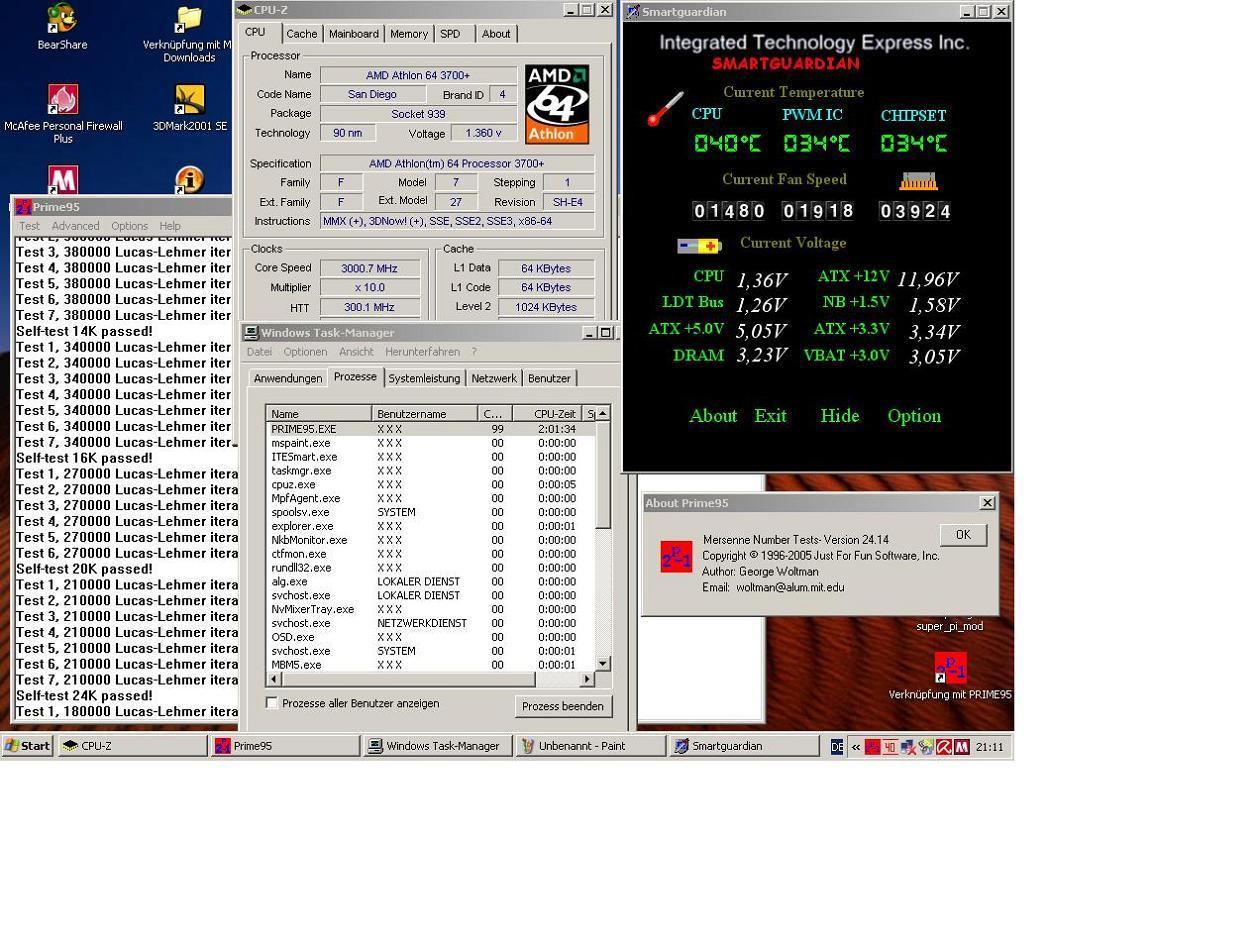Viewport: 1259px width, 944px height.
Task: Open Ansicht menu in Task-Manager
Action: pos(356,352)
